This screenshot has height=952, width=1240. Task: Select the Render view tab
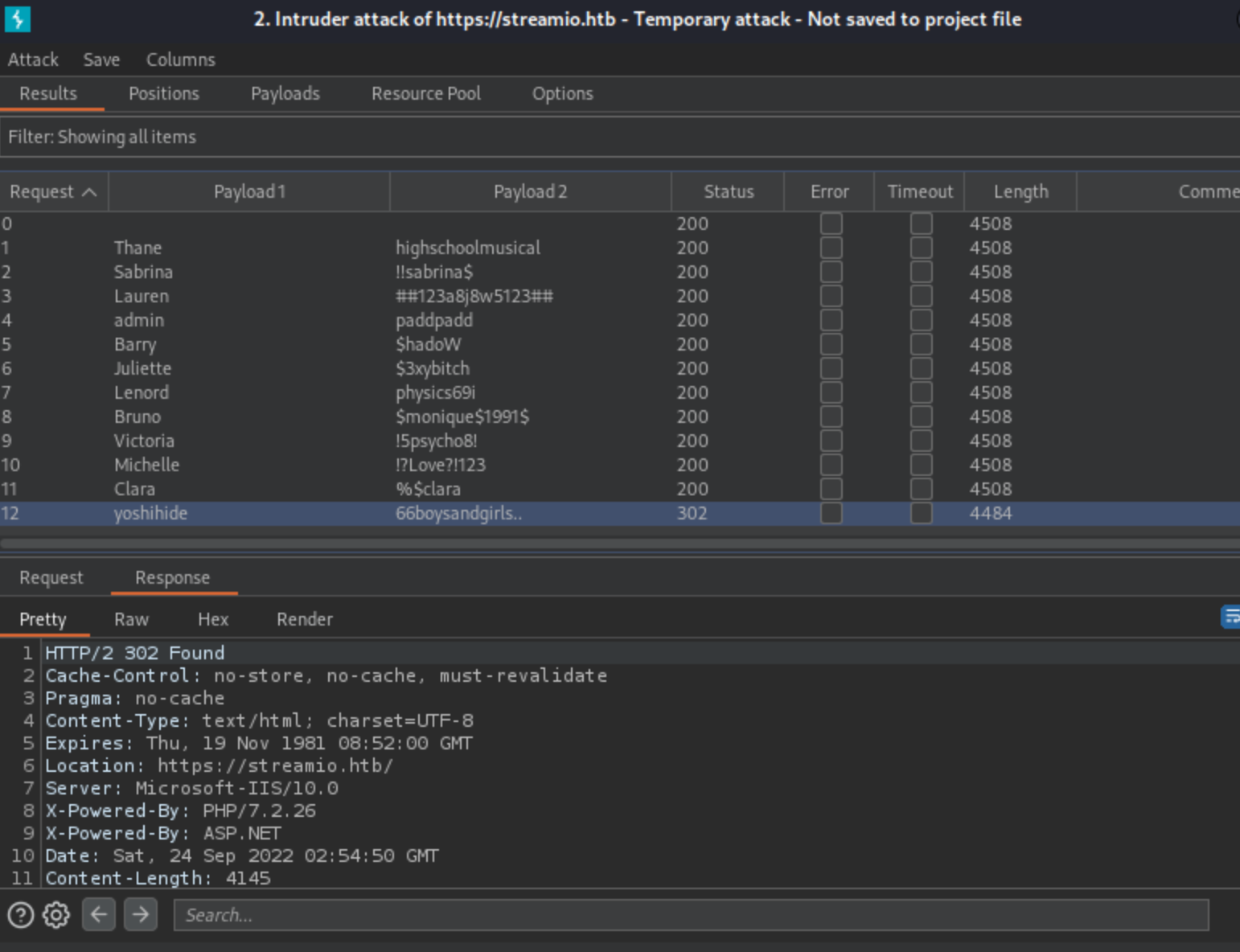click(305, 619)
